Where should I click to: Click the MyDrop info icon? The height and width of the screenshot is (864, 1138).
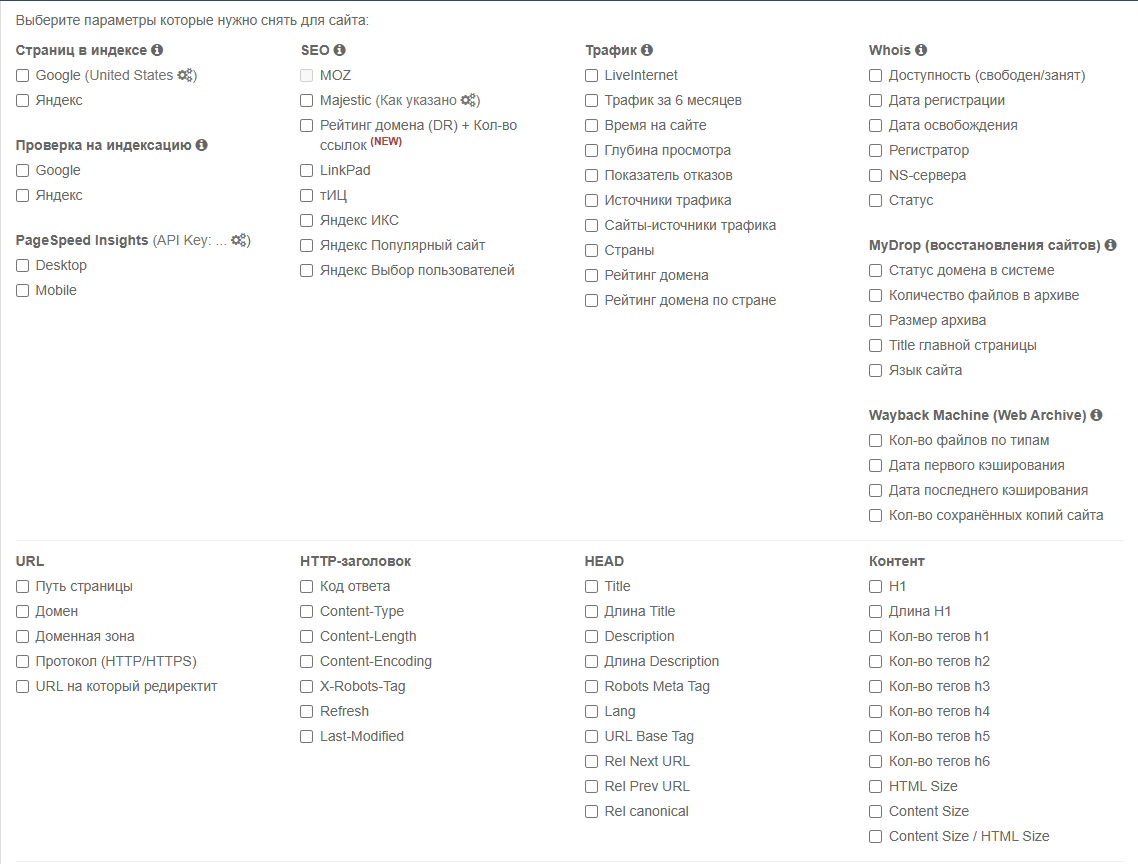[x=1111, y=245]
